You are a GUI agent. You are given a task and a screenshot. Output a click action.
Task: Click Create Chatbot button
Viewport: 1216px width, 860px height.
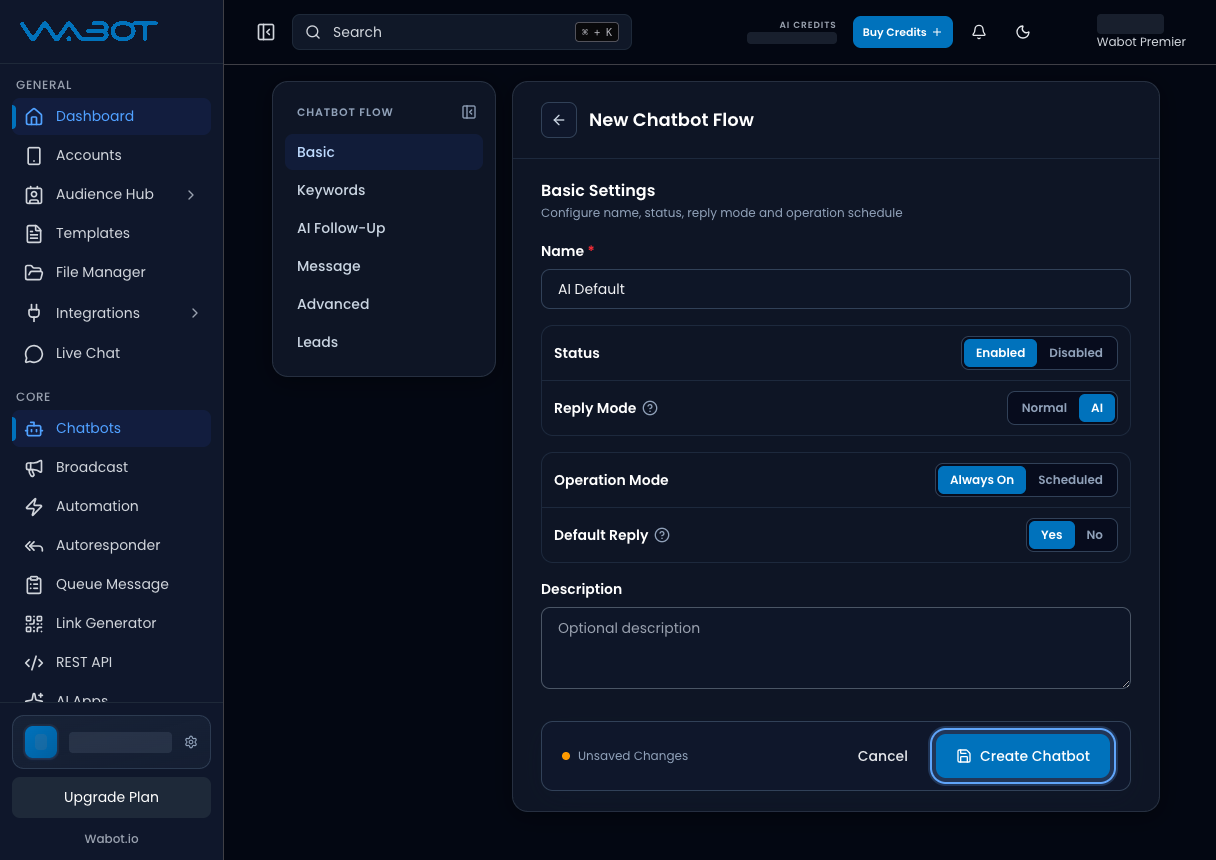1024,756
